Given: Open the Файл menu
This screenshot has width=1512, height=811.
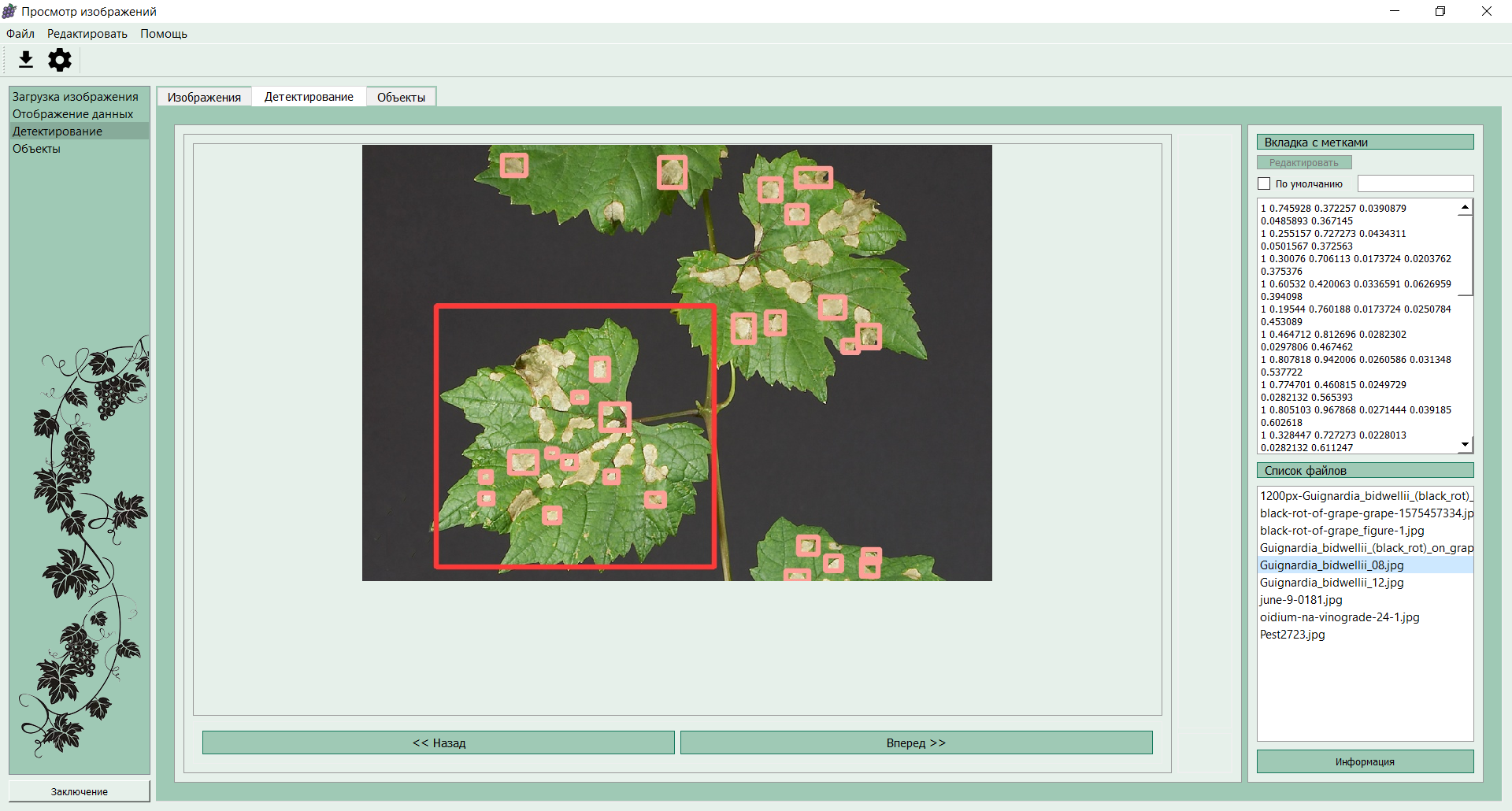Looking at the screenshot, I should pyautogui.click(x=20, y=34).
